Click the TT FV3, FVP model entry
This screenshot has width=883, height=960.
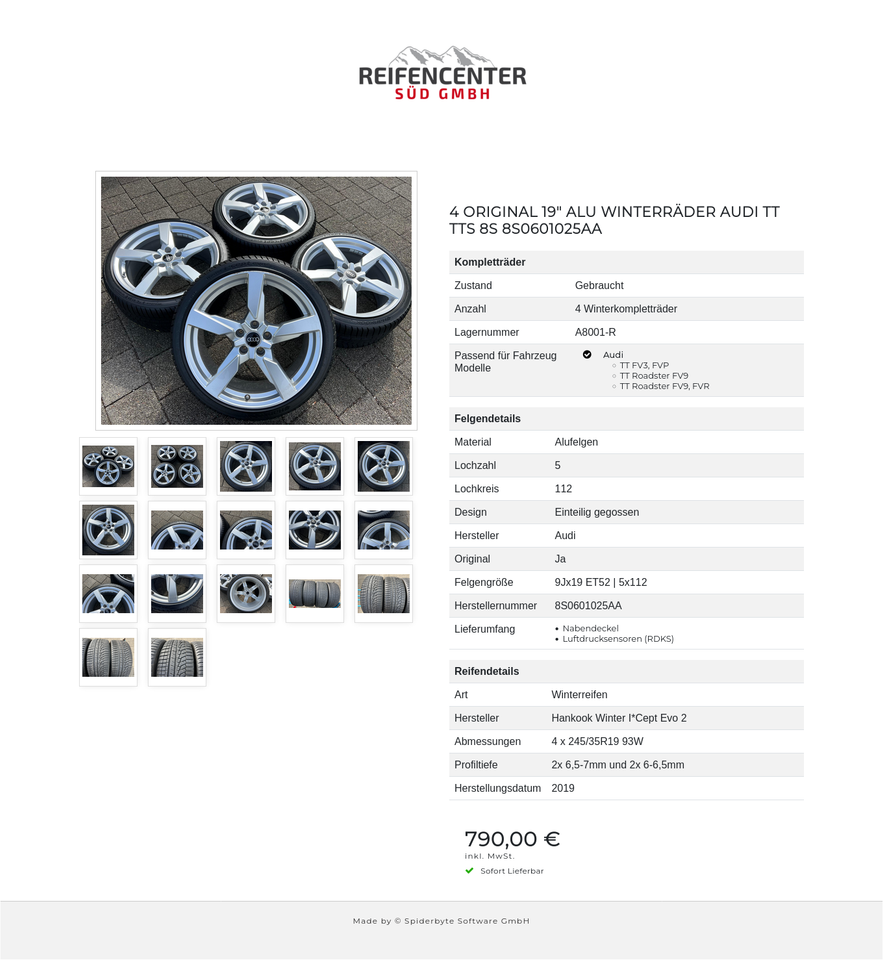coord(644,365)
